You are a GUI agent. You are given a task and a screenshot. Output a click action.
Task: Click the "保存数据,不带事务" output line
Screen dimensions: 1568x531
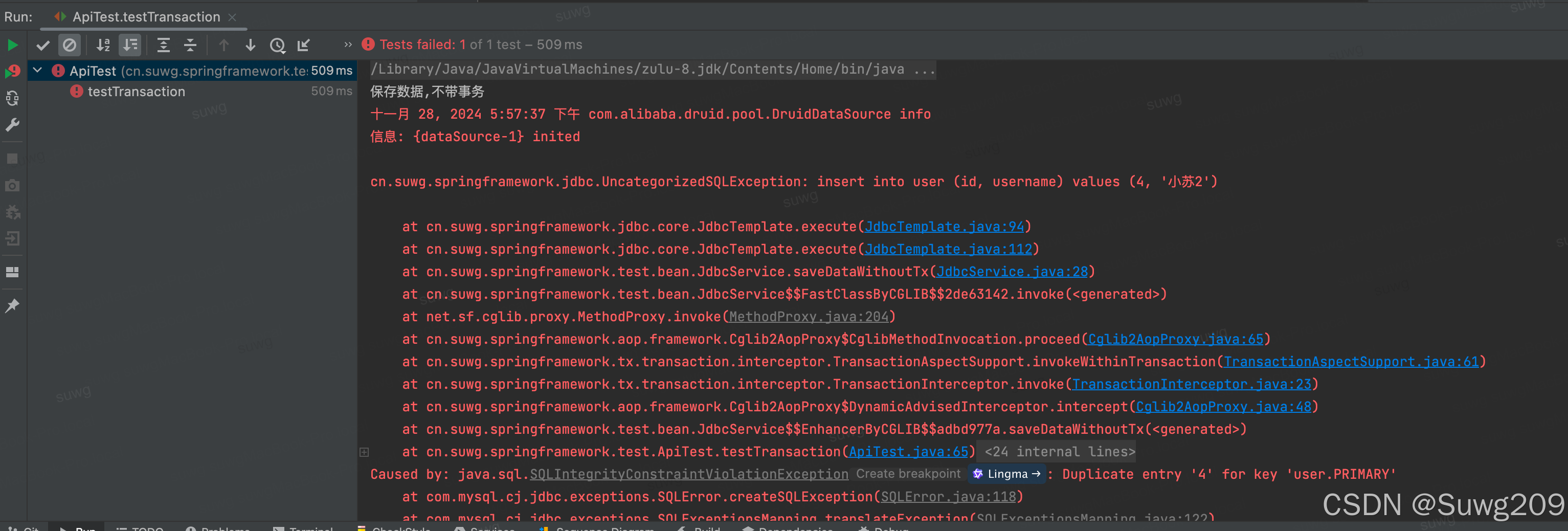pos(428,92)
